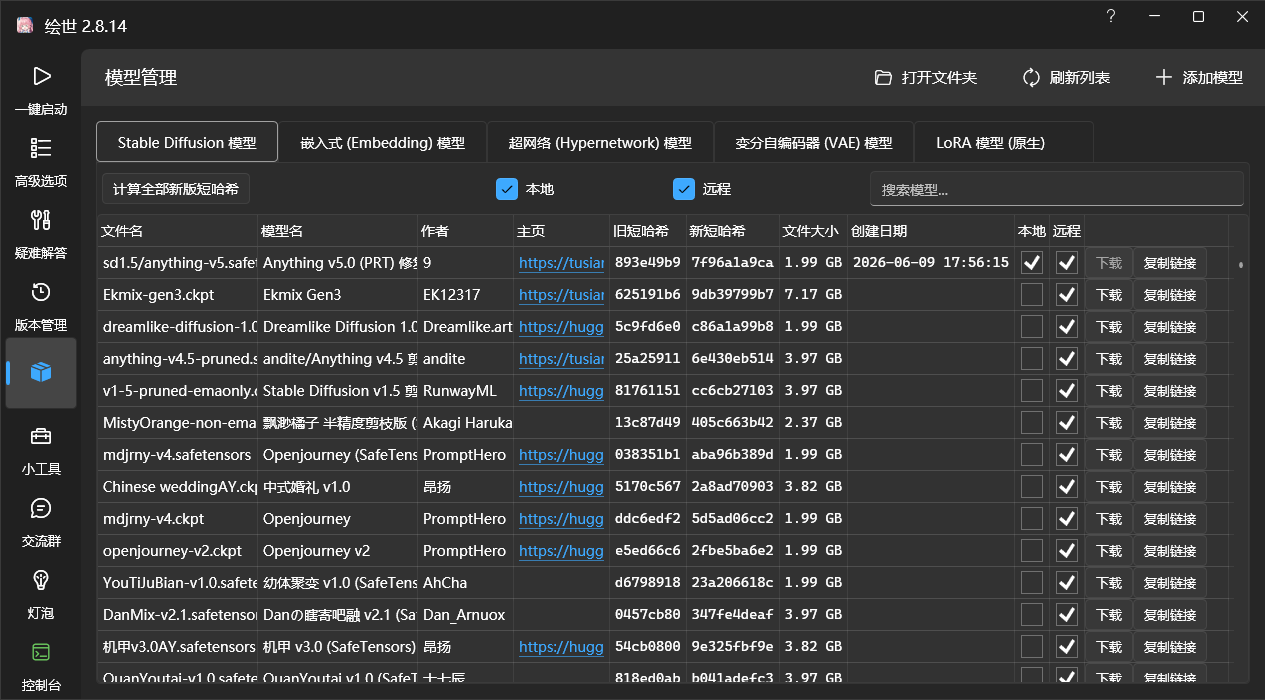This screenshot has height=700, width=1265.
Task: Open 灯泡 lightbulb sidebar icon
Action: pos(41,580)
